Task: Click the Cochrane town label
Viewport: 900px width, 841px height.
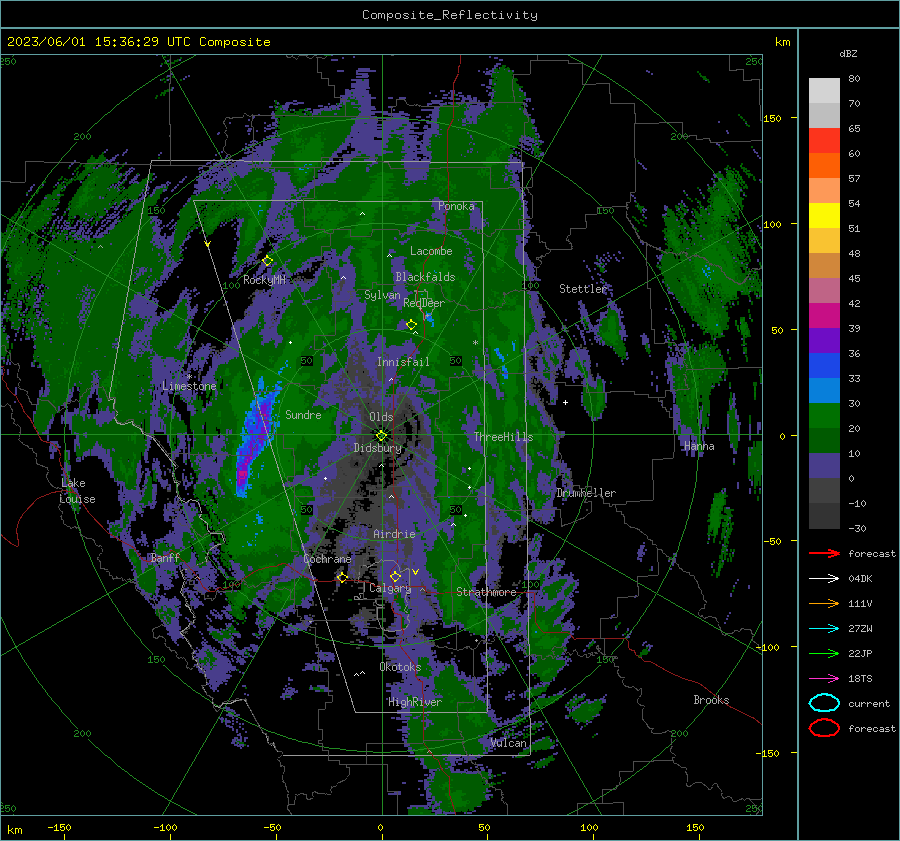Action: click(x=327, y=559)
